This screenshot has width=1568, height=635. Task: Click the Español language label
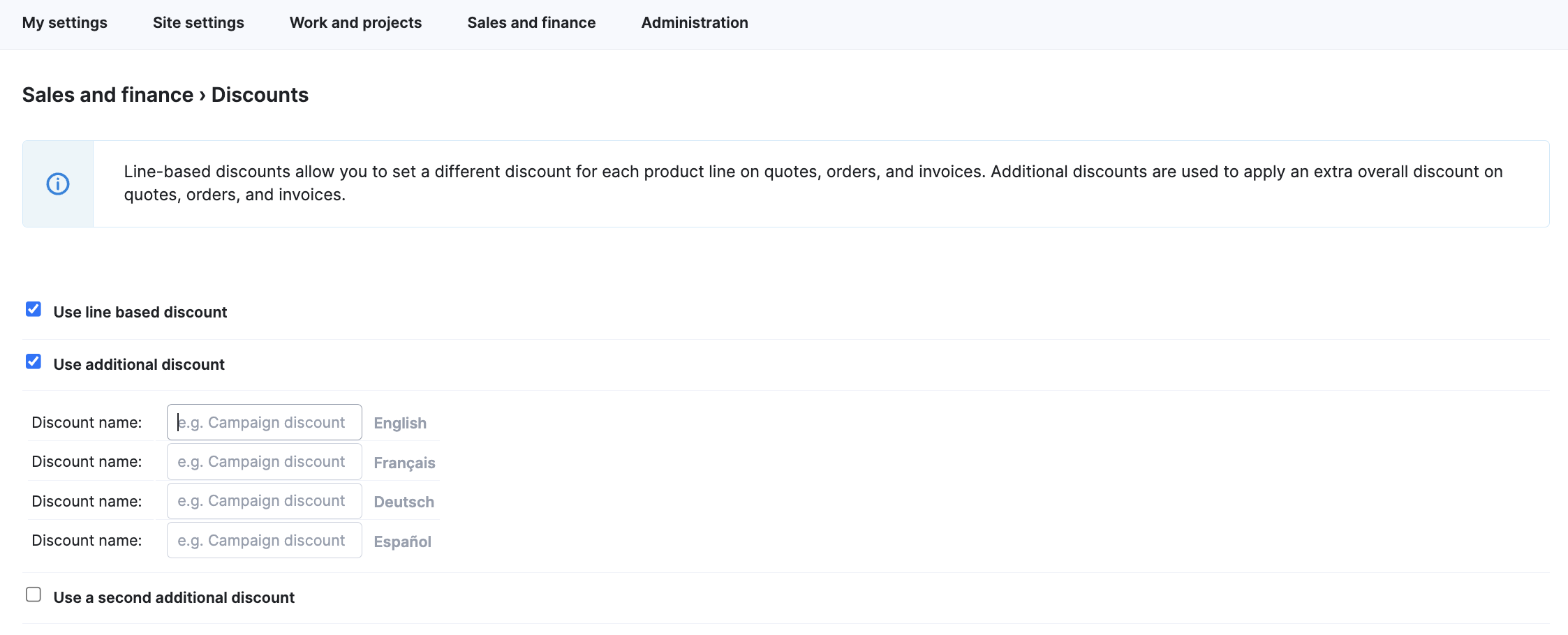(402, 542)
